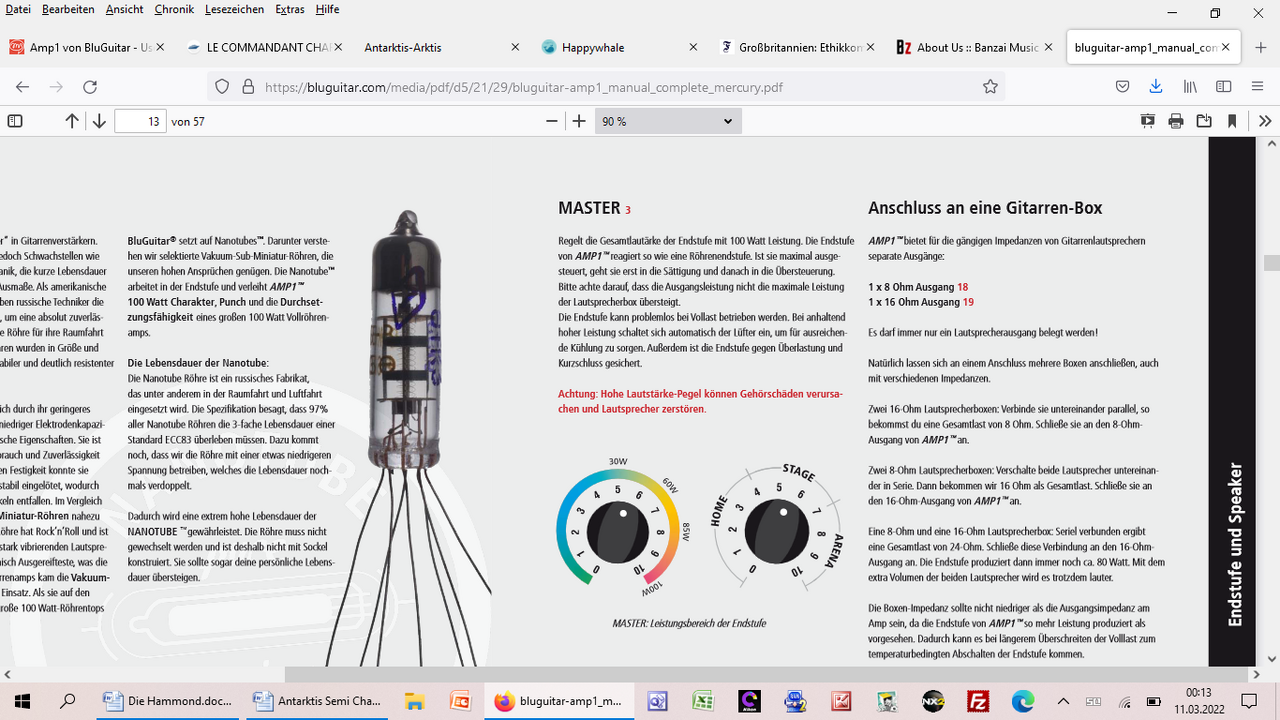Open the Bearbeiten menu
The height and width of the screenshot is (720, 1280).
[69, 9]
